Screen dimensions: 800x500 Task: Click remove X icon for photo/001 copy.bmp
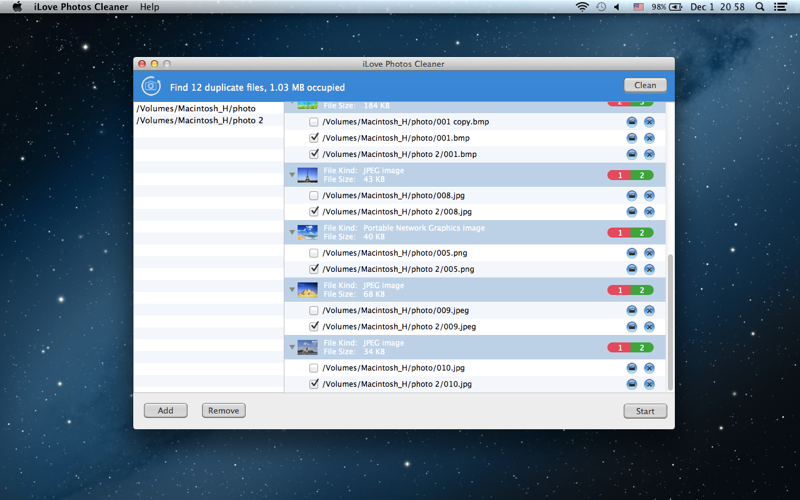[649, 122]
